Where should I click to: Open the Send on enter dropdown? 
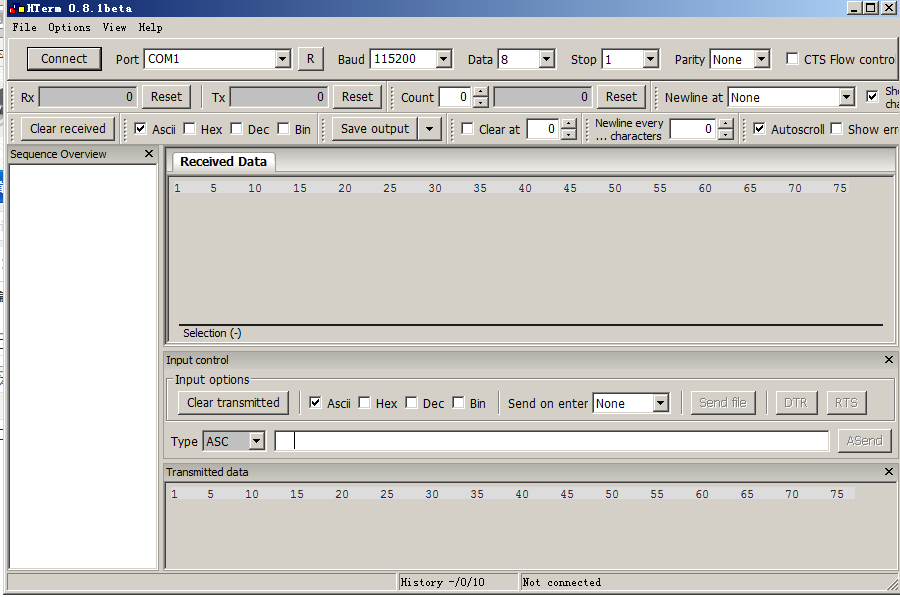[661, 403]
